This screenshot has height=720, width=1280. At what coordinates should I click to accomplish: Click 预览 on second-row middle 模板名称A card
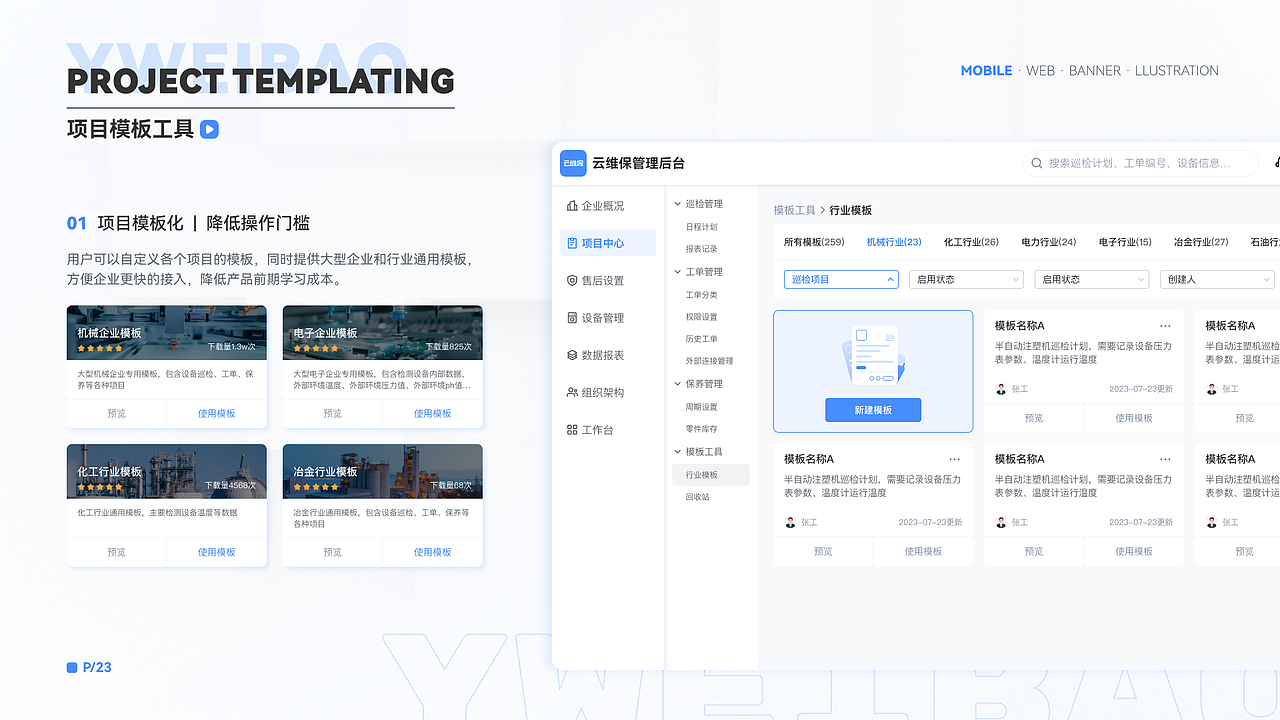pyautogui.click(x=1034, y=551)
